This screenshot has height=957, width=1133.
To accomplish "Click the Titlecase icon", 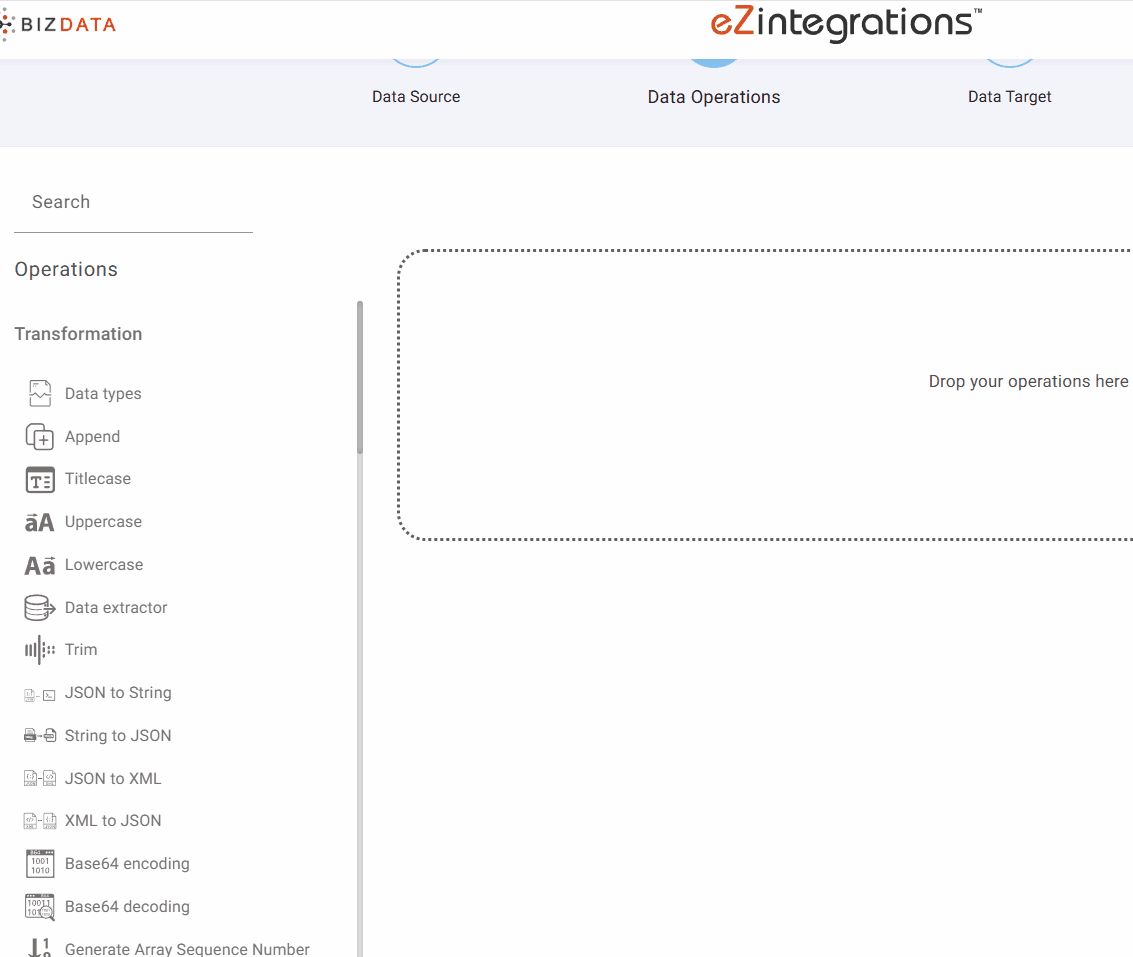I will coord(39,480).
